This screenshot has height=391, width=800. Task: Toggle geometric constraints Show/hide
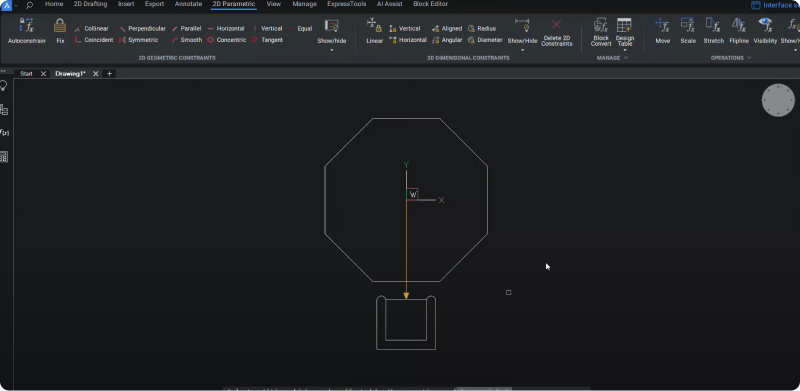click(332, 31)
